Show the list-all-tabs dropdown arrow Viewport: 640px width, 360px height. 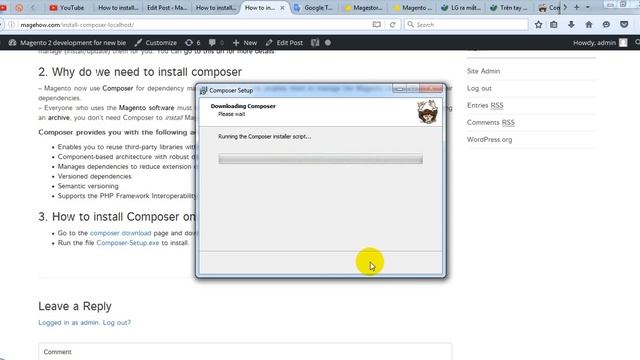[x=588, y=7]
